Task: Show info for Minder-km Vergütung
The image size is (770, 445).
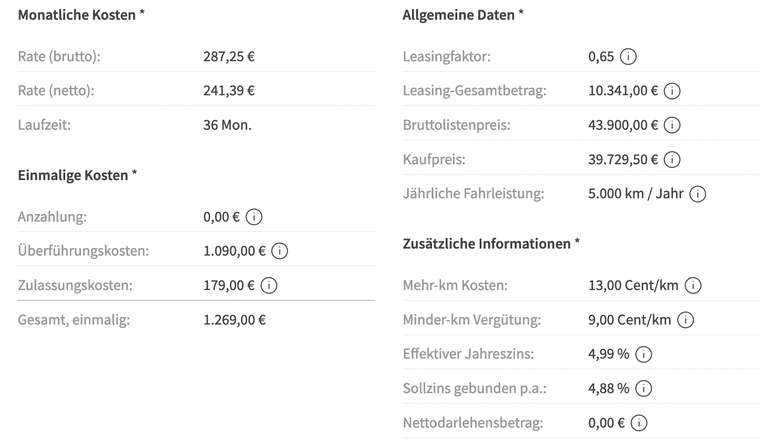Action: click(686, 320)
